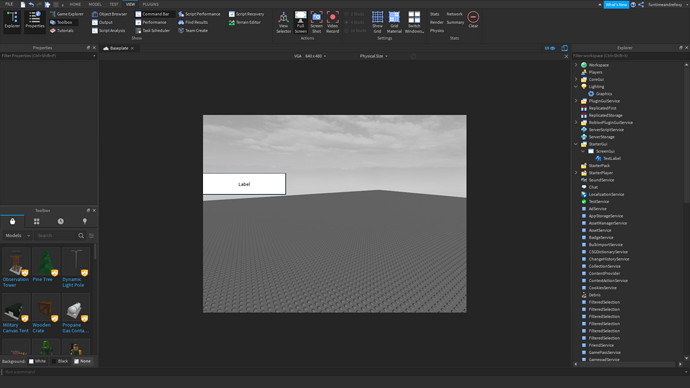The height and width of the screenshot is (388, 690).
Task: Open the Models category dropdown
Action: coord(17,236)
